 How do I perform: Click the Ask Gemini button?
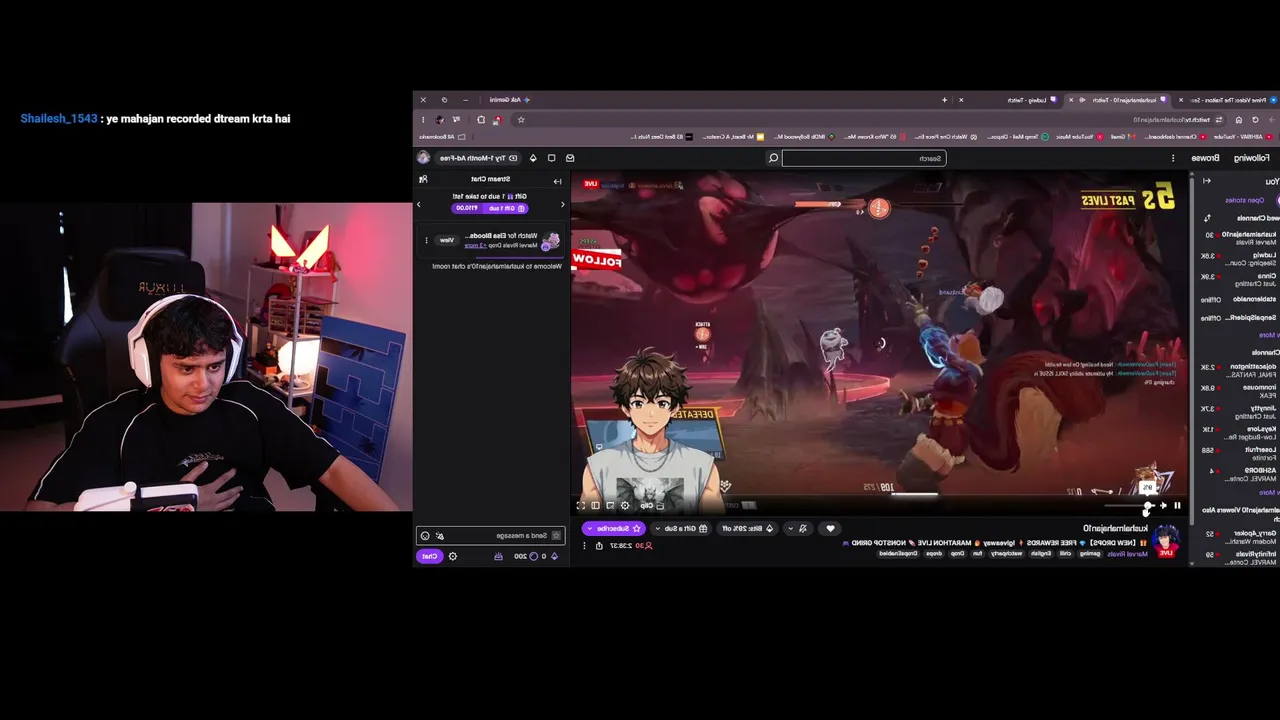(510, 100)
